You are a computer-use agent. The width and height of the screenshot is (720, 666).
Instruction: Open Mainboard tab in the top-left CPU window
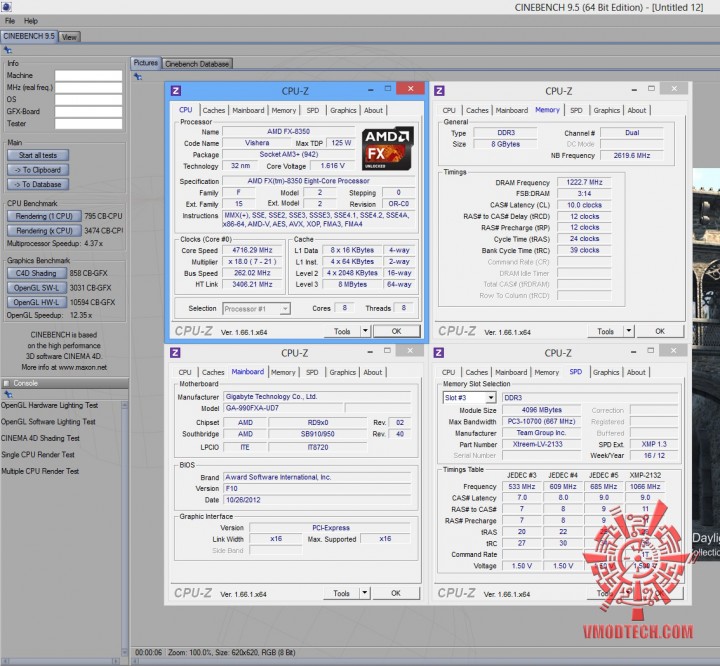248,110
